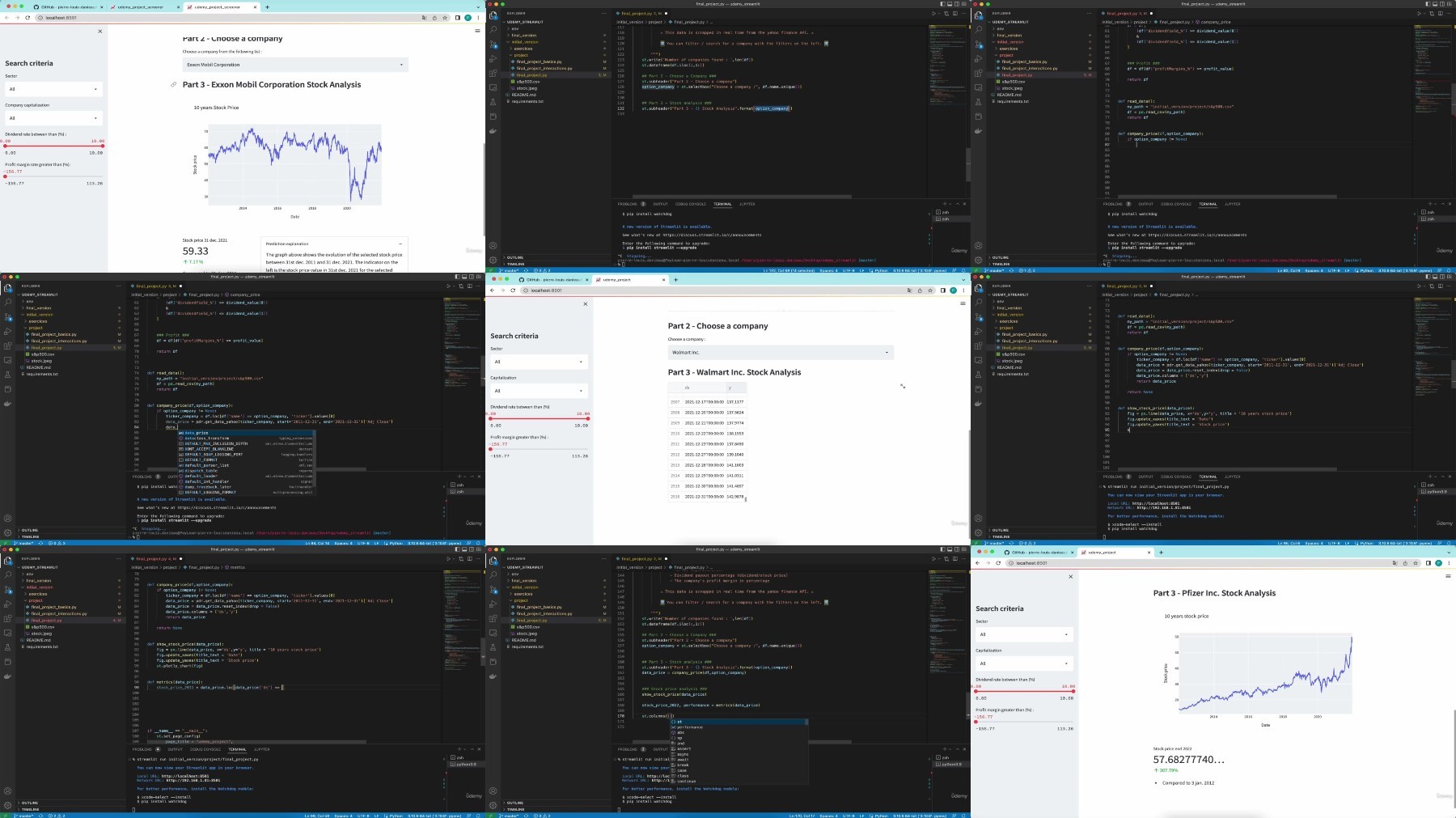1456x818 pixels.
Task: Switch to GitHub tab in Exxon Mobil browser window
Action: (68, 6)
